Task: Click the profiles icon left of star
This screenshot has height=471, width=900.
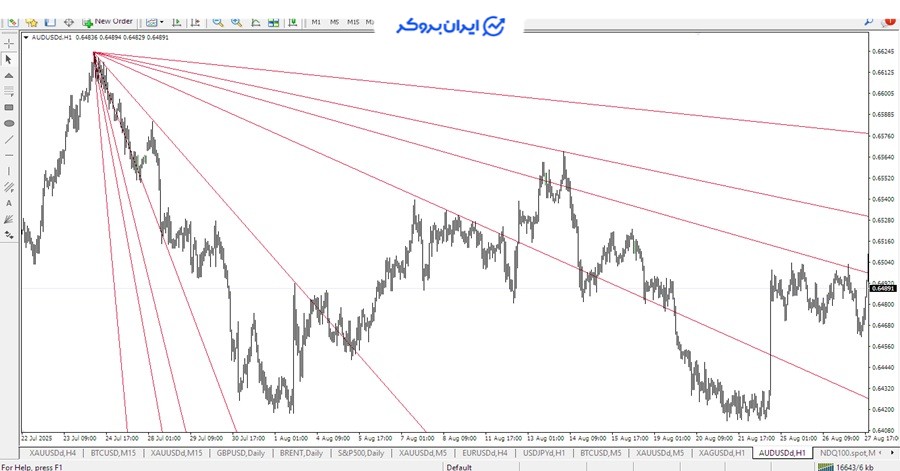Action: point(13,22)
